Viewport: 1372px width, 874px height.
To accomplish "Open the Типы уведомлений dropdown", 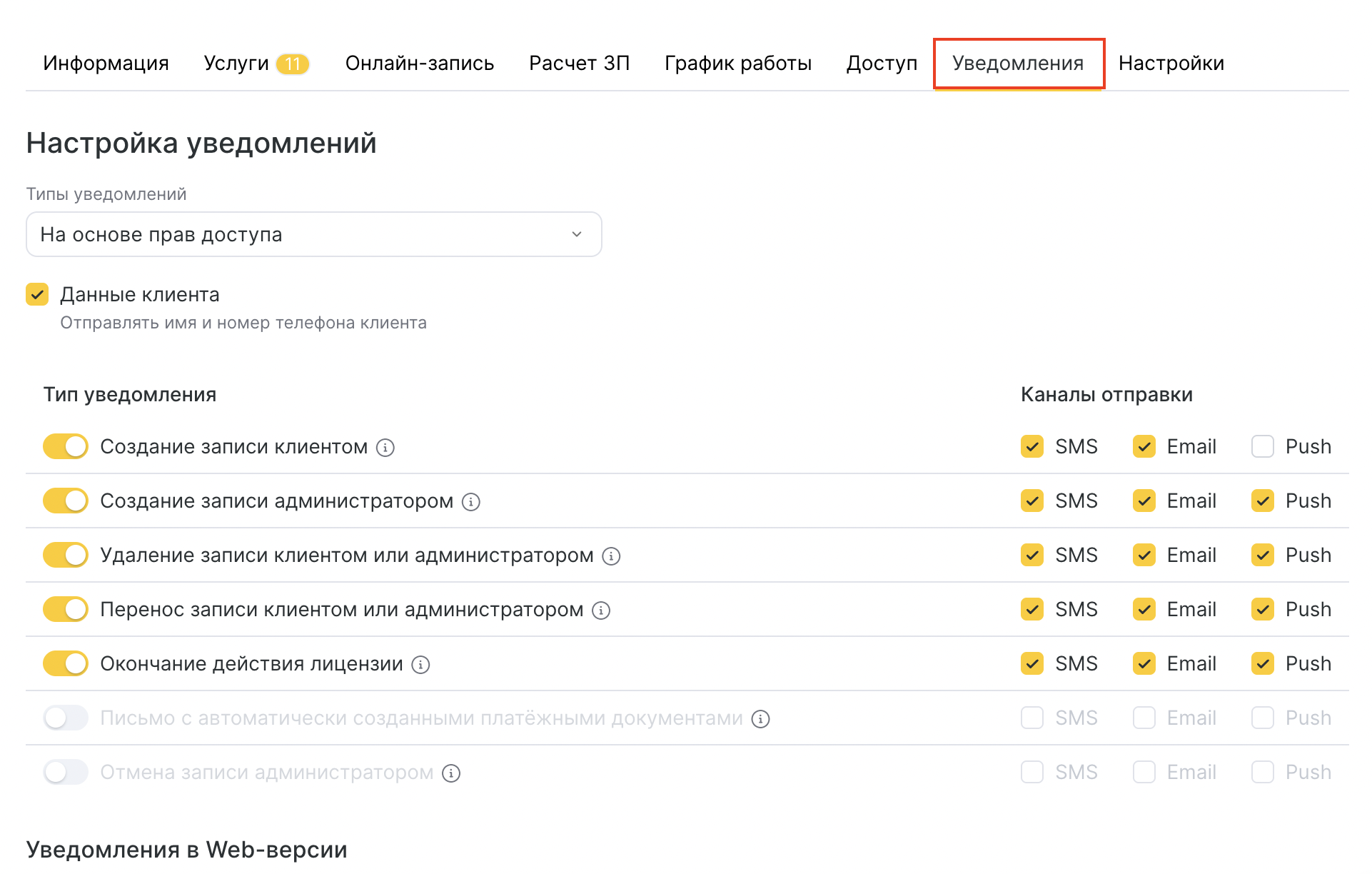I will point(314,234).
